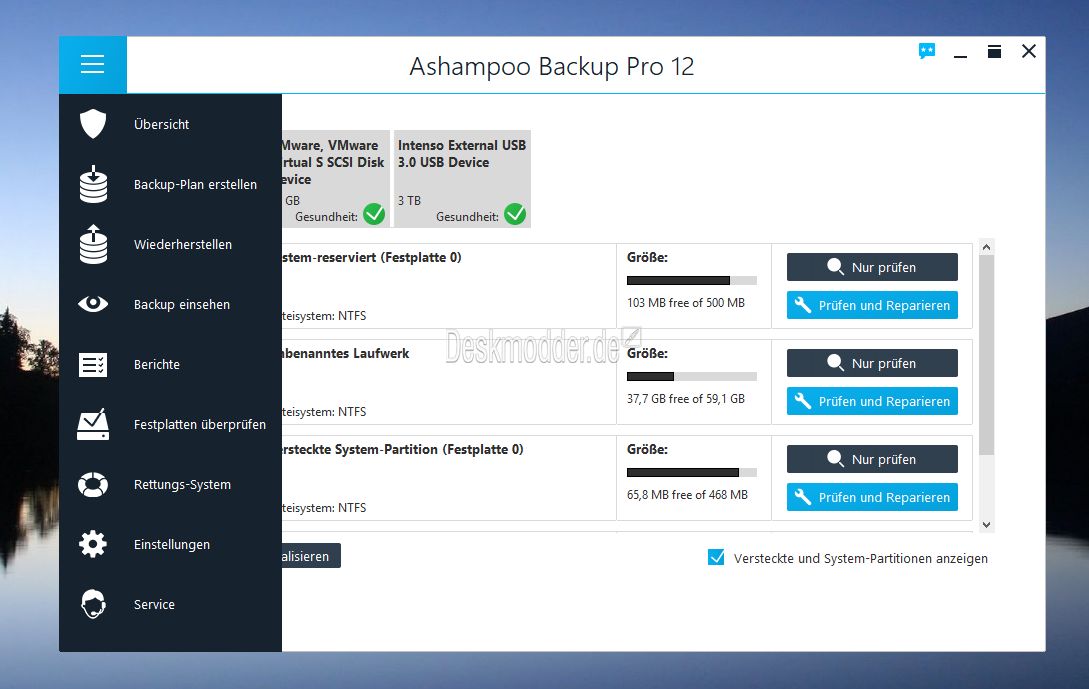Open Rettungs-System menu entry
Viewport: 1089px width, 689px height.
182,485
